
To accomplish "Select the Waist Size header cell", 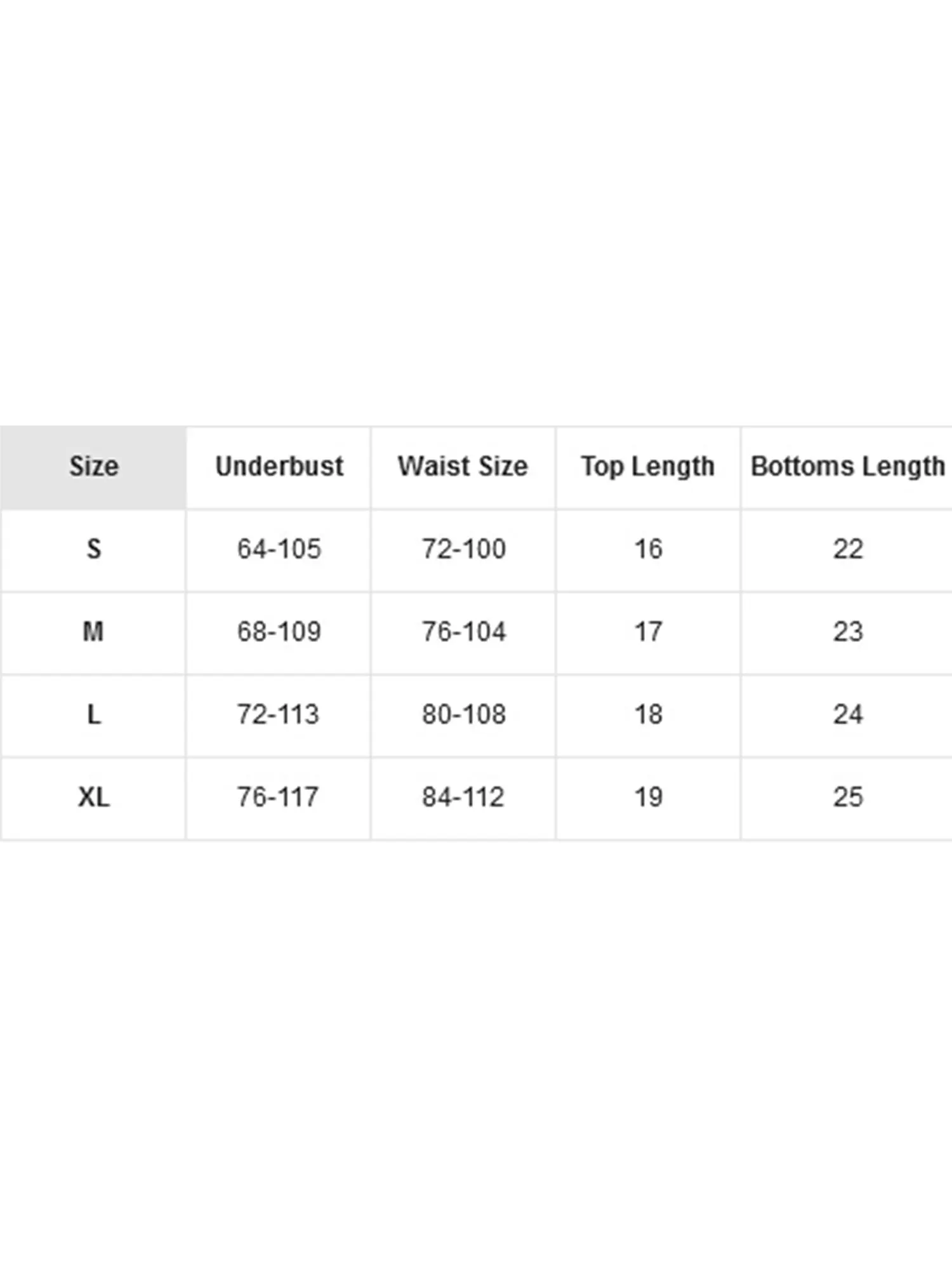I will [x=463, y=467].
